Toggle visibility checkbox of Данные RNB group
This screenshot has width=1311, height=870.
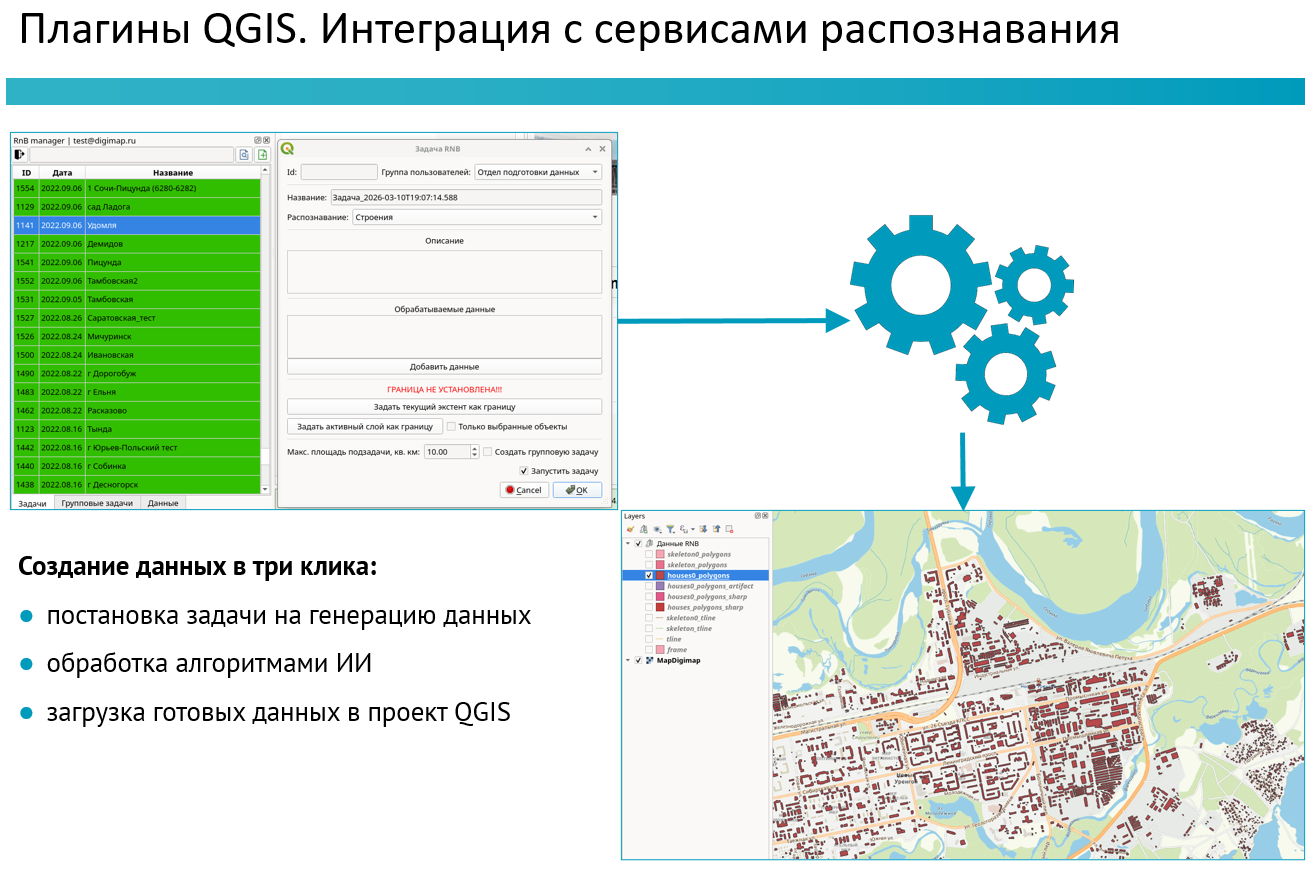pyautogui.click(x=638, y=543)
